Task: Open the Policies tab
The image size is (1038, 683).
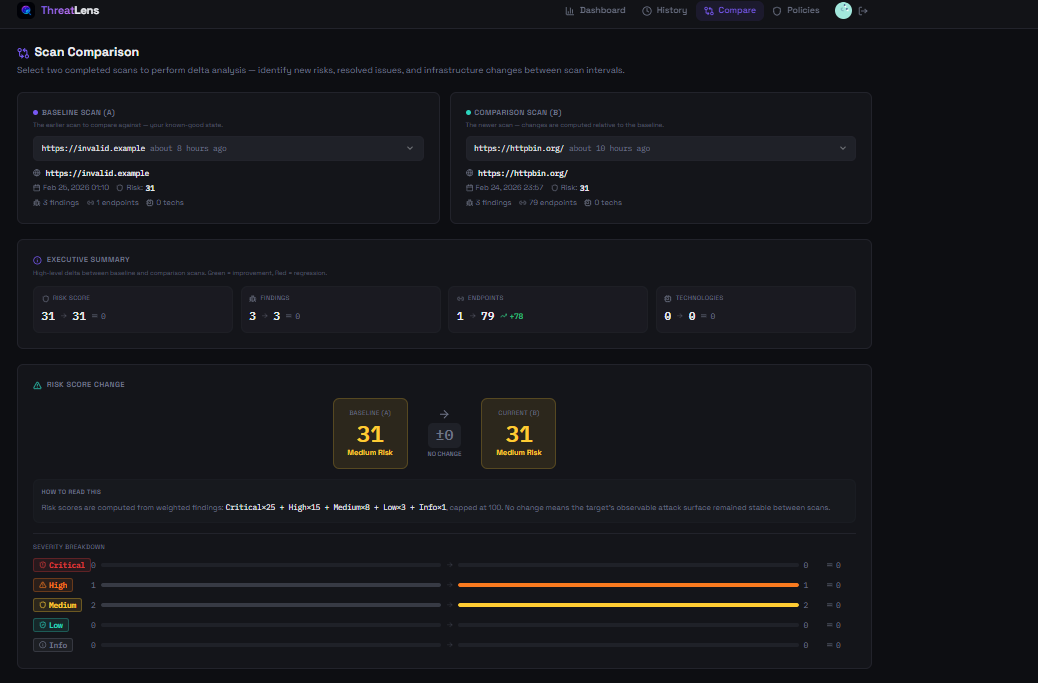Action: (x=796, y=11)
